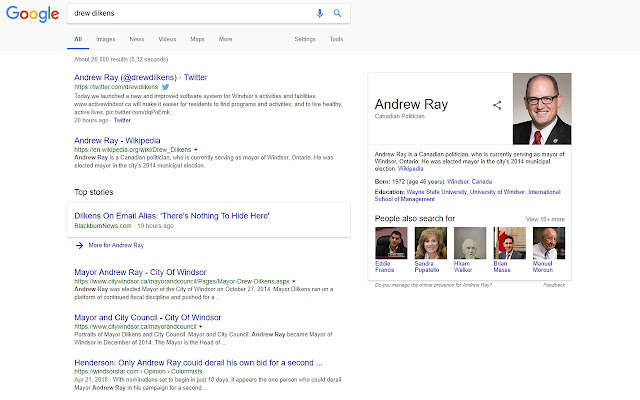Expand dropdown arrow beside mayorandcouncil URL
The image size is (640, 400).
pyautogui.click(x=200, y=327)
